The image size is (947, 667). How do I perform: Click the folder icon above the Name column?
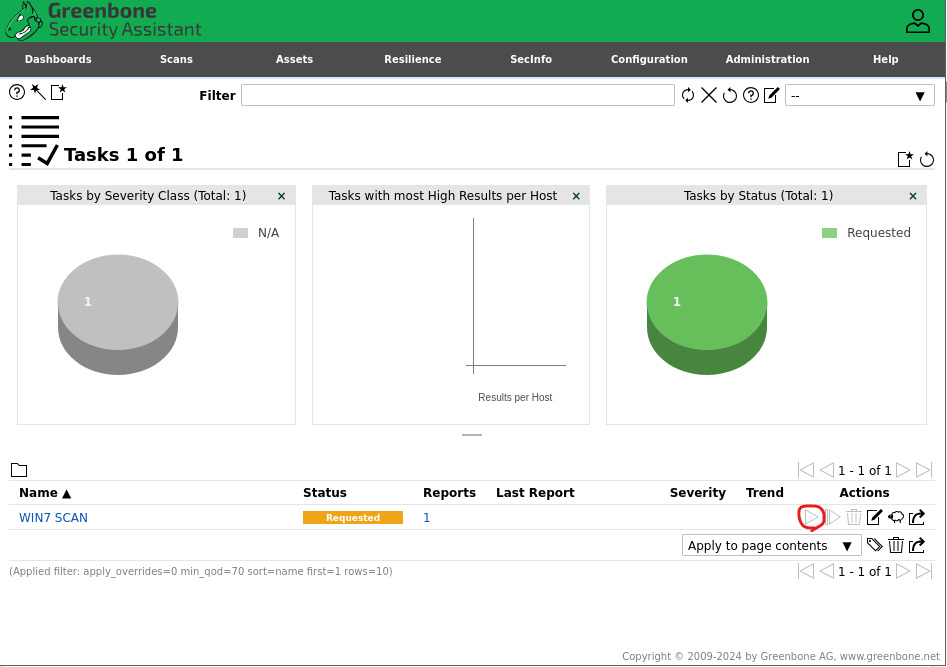[19, 469]
